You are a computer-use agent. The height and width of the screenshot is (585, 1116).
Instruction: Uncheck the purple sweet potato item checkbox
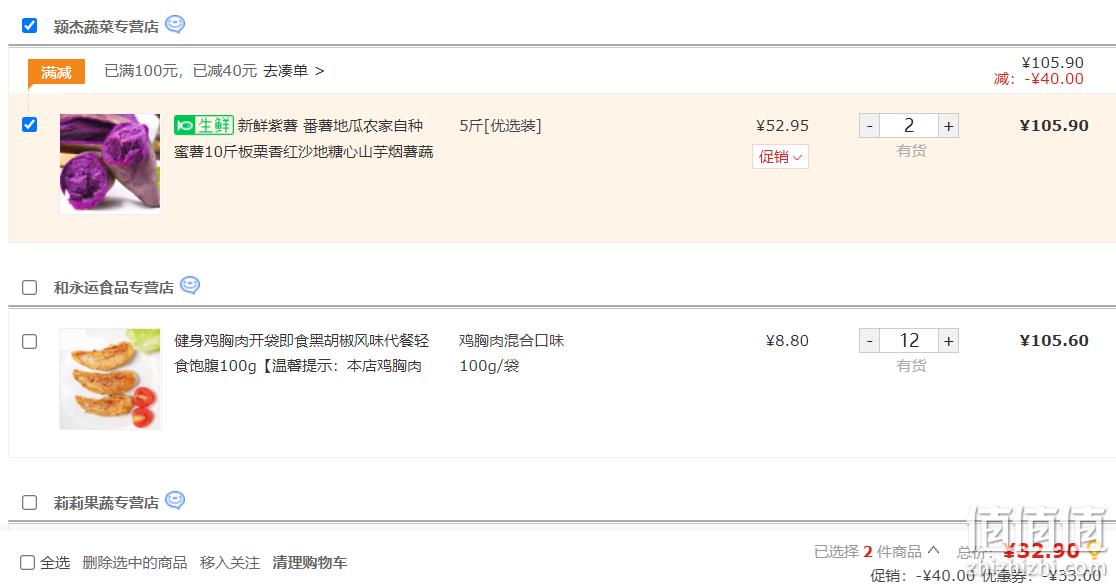pos(29,125)
